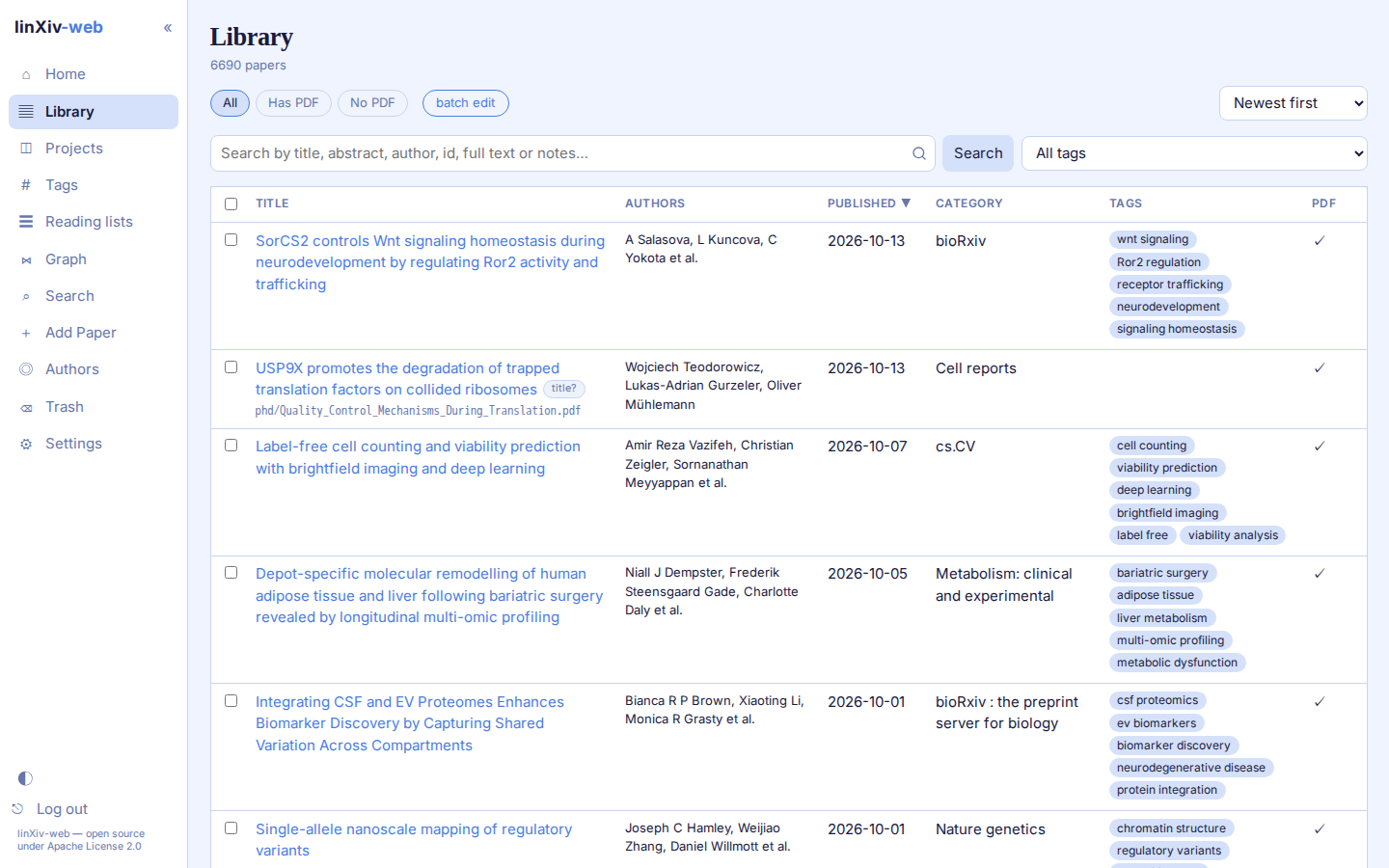
Task: Select the Integrating CSF and EV Proteomes checkbox
Action: pos(231,700)
